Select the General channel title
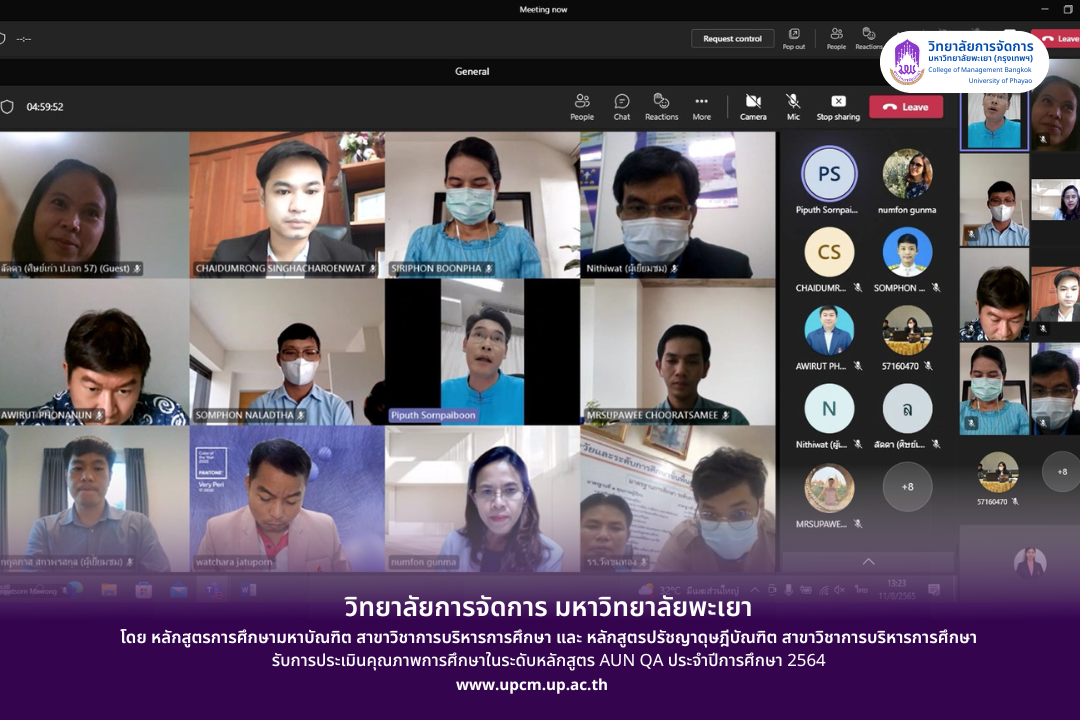 (472, 71)
